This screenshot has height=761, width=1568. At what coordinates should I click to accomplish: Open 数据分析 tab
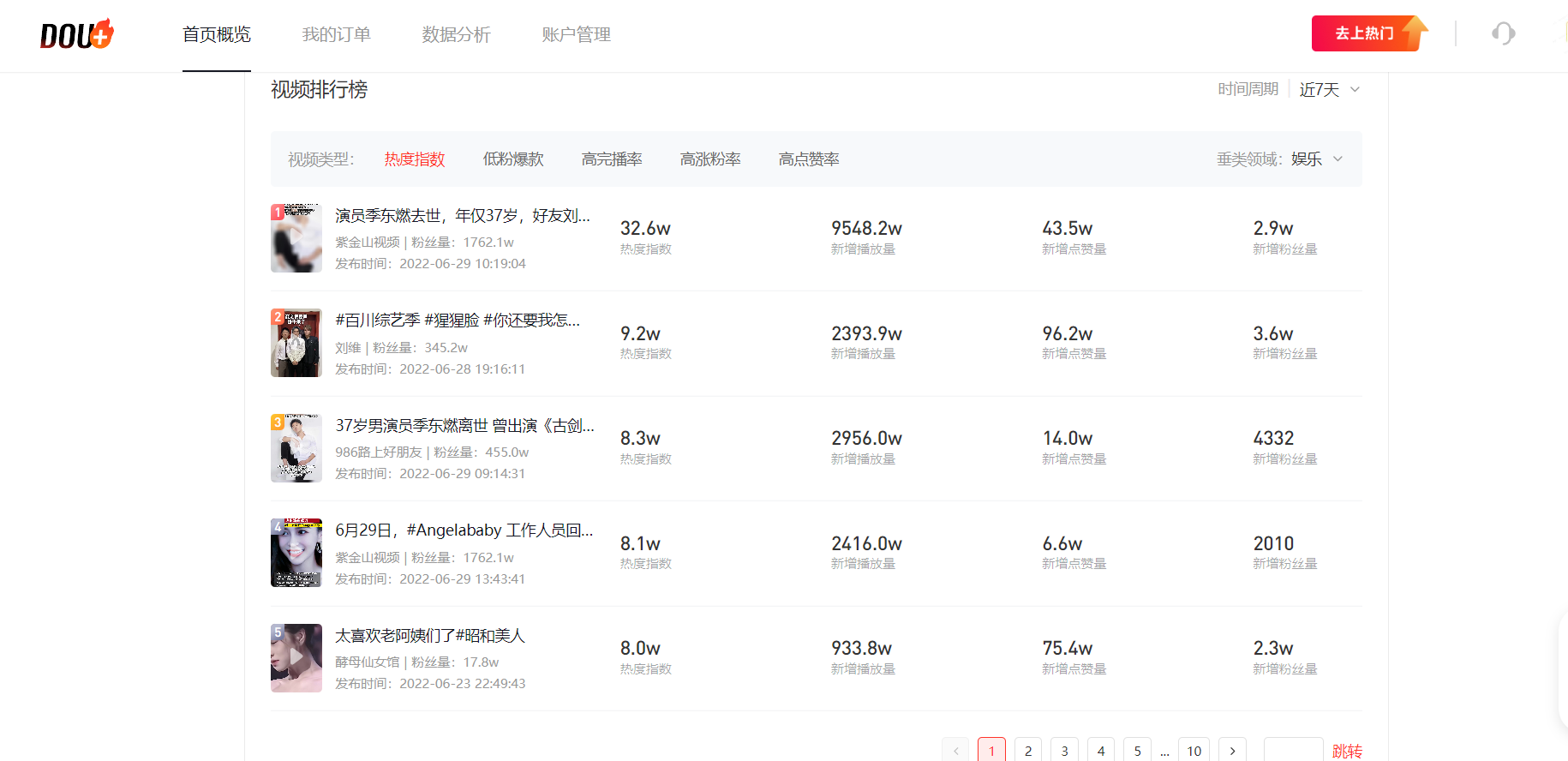pyautogui.click(x=457, y=34)
